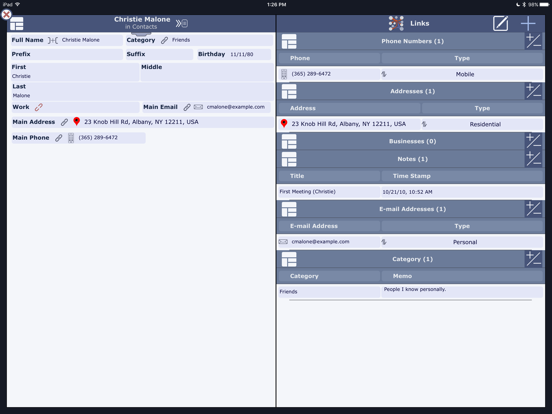Select cmalone@example.com in E-mail Addresses list
This screenshot has height=414, width=552.
(x=320, y=242)
